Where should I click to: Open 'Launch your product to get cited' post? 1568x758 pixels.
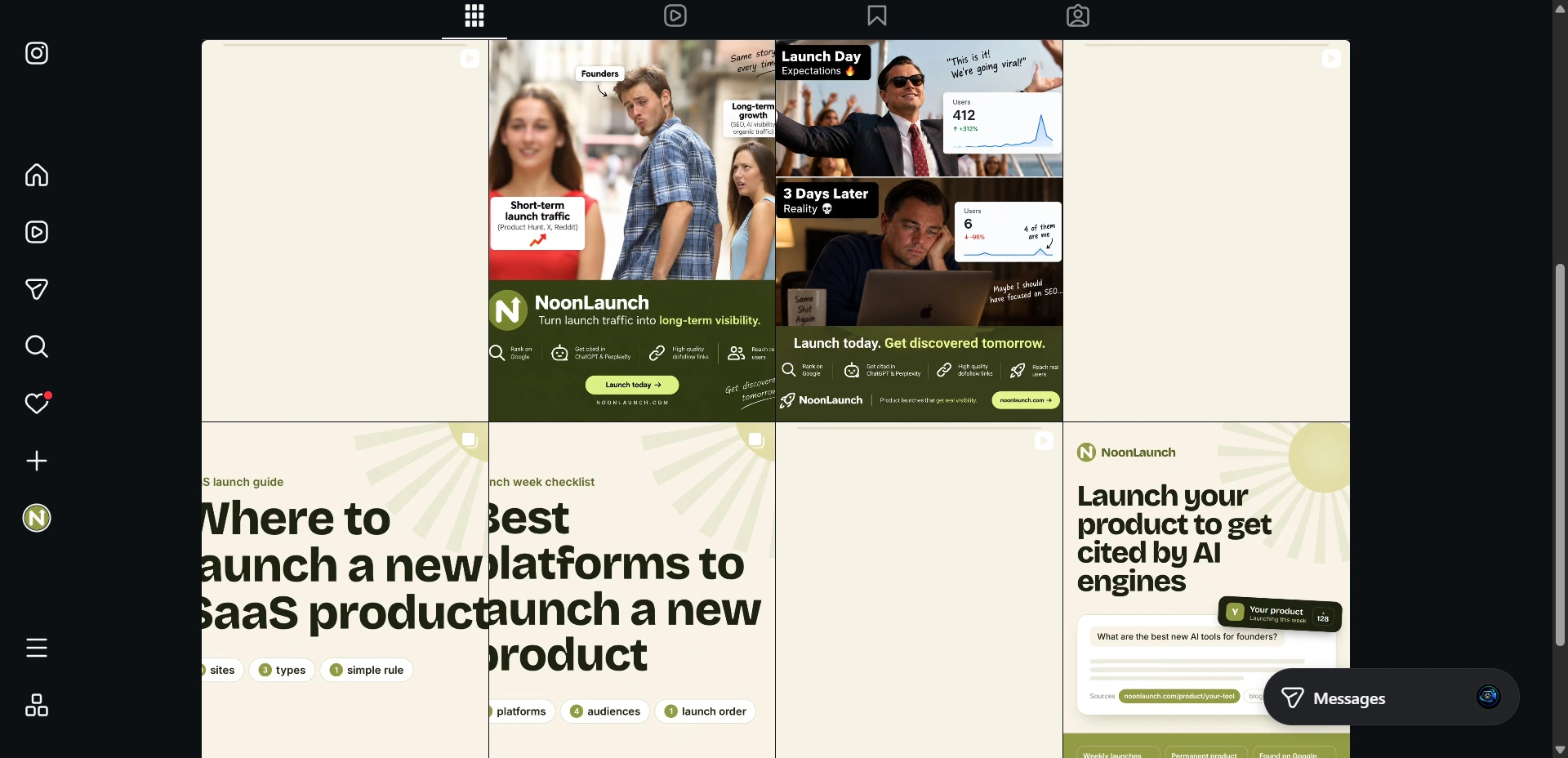(x=1206, y=590)
